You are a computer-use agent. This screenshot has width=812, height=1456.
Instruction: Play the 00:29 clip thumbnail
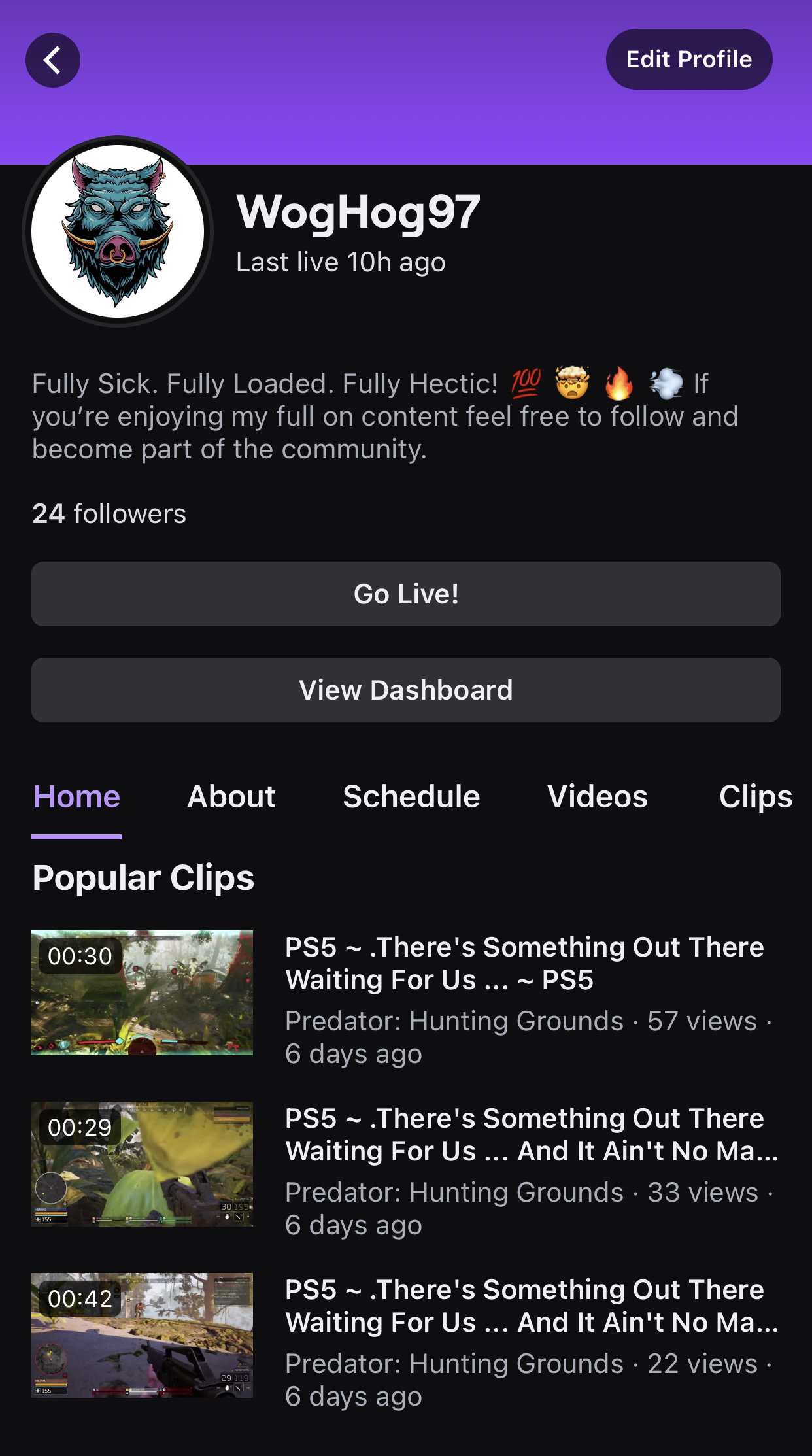[x=142, y=1164]
